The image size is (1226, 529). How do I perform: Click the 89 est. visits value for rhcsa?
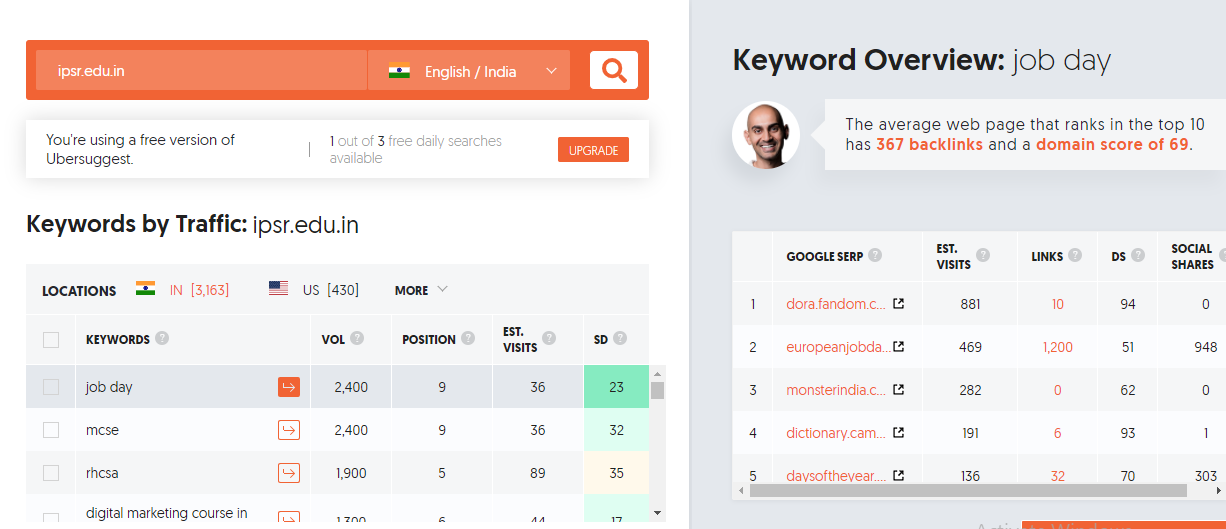pos(538,473)
